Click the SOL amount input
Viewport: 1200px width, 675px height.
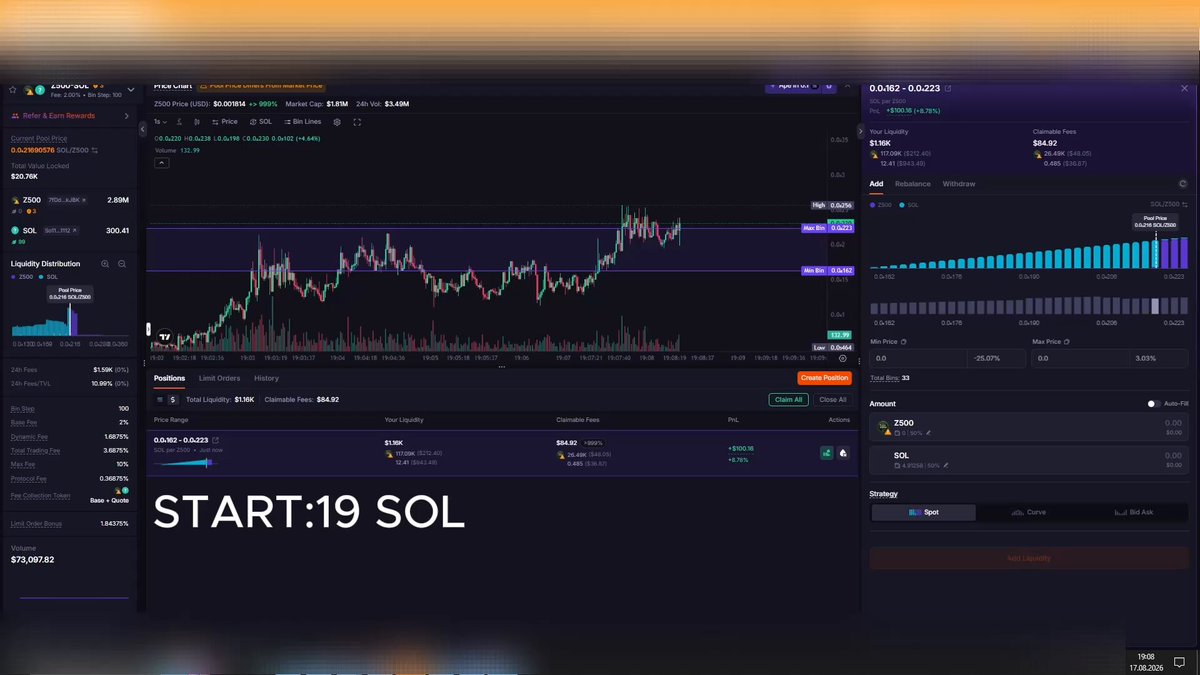pos(1029,459)
